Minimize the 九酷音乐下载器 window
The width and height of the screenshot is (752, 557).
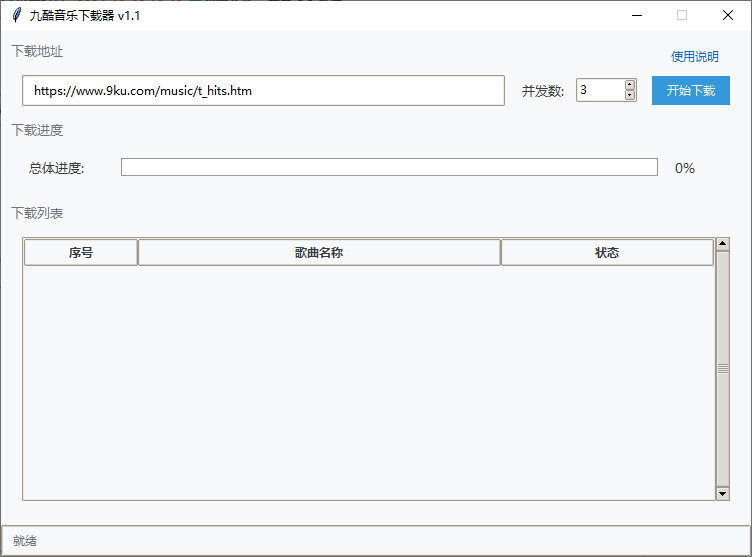point(637,15)
